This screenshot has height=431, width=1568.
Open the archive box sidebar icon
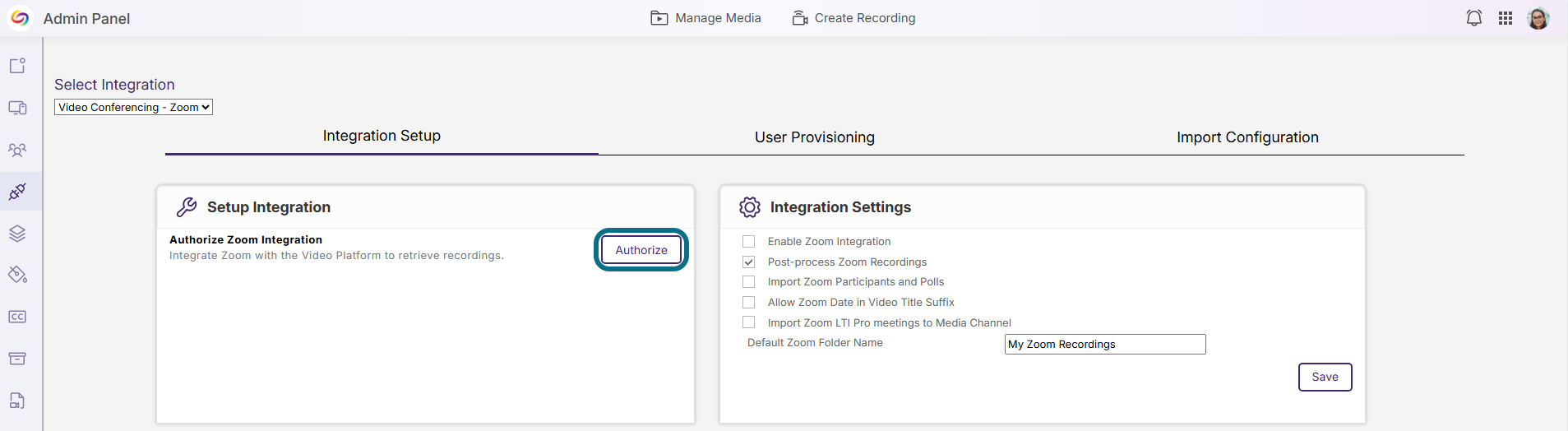pyautogui.click(x=17, y=359)
